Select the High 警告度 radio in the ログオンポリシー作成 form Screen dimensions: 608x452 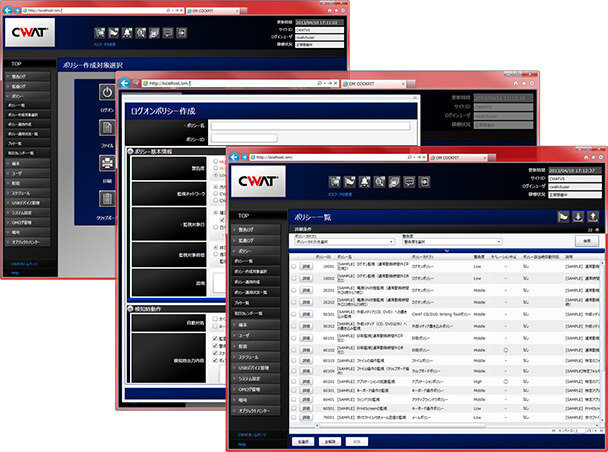pyautogui.click(x=216, y=161)
